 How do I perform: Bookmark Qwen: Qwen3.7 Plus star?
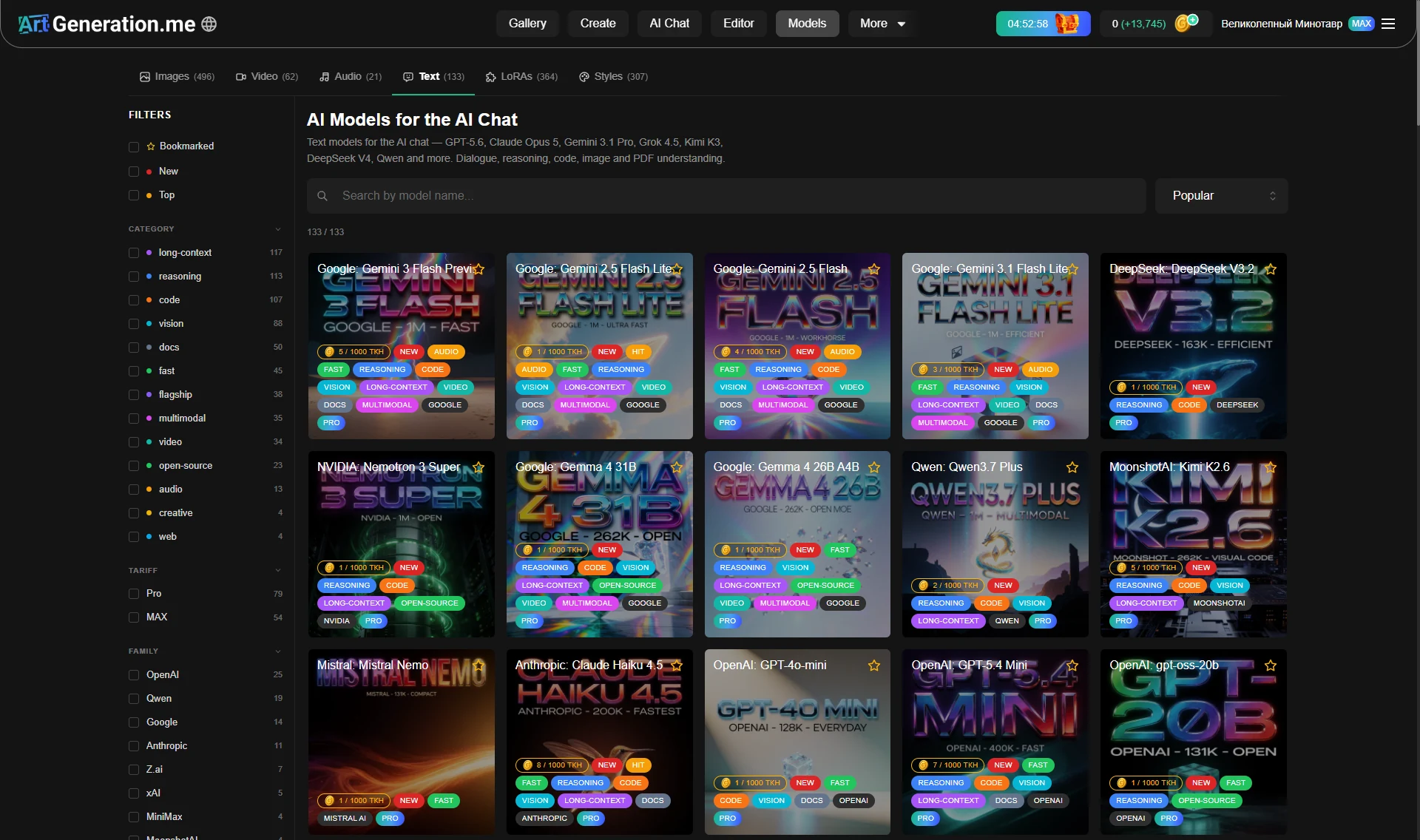click(1072, 467)
